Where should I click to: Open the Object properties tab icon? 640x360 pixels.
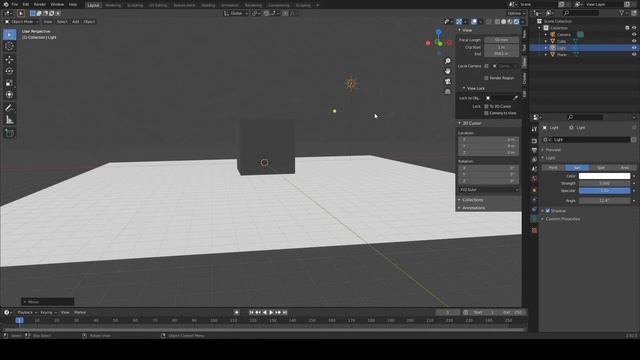point(534,190)
